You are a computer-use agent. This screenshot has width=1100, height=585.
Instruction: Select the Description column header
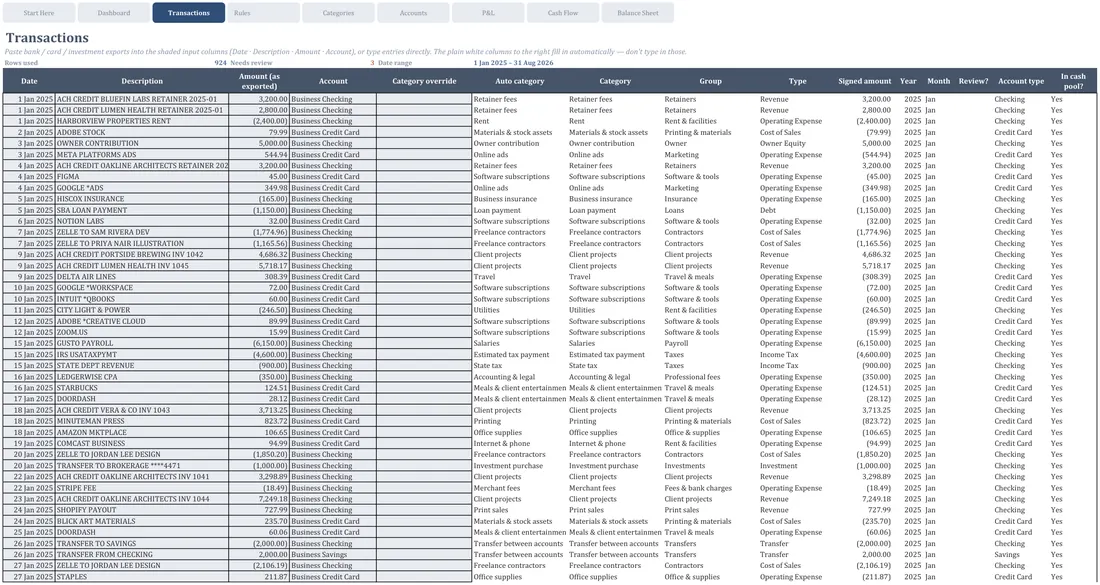click(142, 81)
